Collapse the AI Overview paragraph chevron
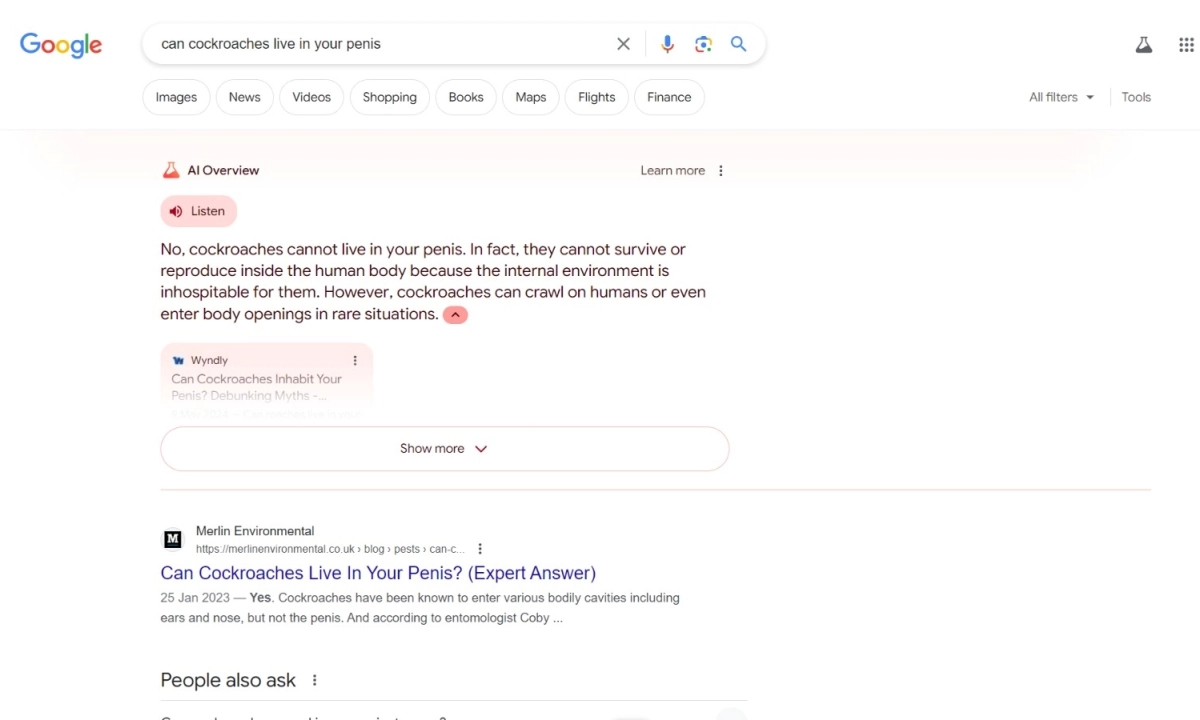 [455, 315]
